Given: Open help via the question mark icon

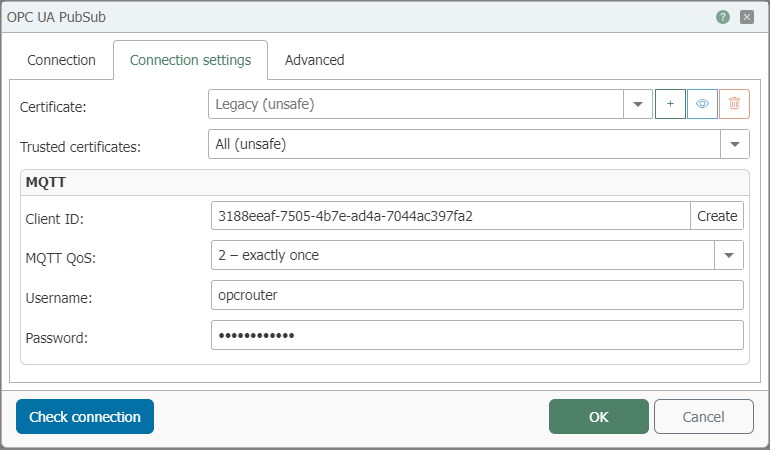Looking at the screenshot, I should 723,17.
